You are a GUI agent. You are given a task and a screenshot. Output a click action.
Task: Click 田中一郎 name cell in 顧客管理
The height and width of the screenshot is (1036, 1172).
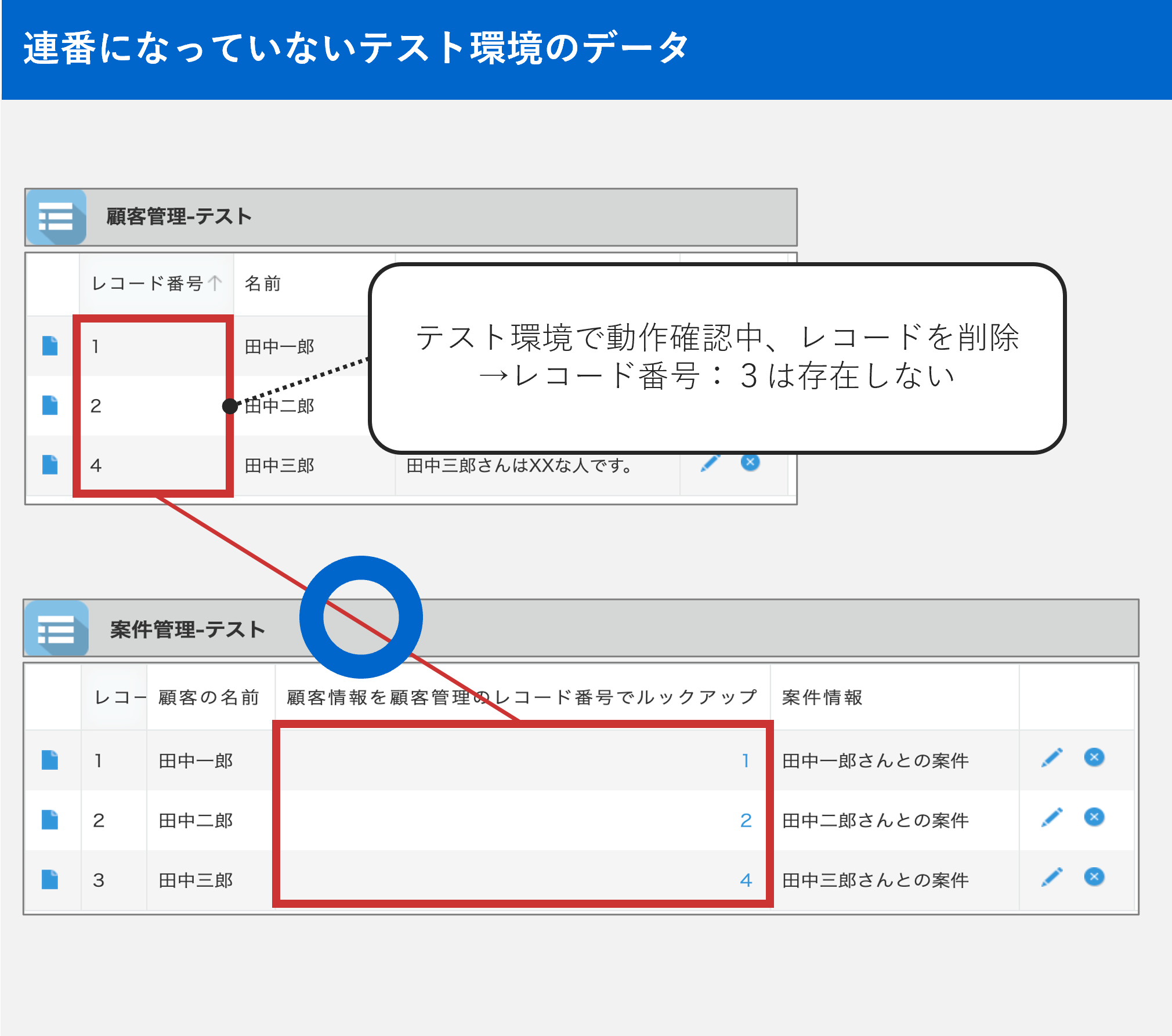coord(279,346)
